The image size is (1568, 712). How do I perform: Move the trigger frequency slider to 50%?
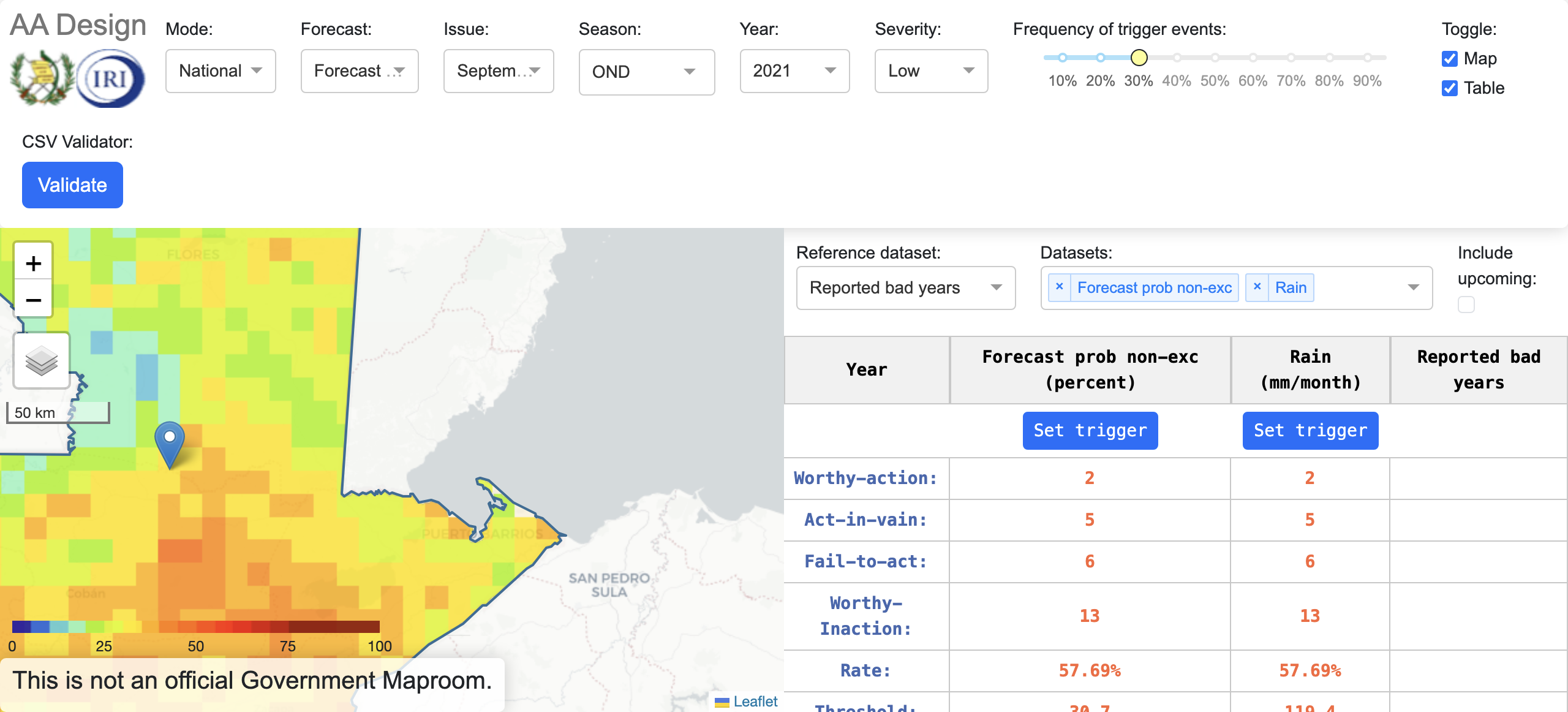[x=1215, y=58]
